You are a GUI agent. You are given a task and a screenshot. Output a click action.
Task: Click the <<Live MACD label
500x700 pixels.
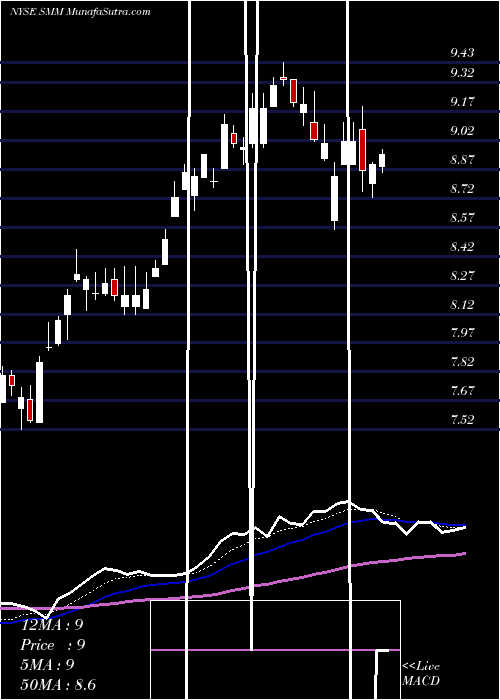(421, 673)
